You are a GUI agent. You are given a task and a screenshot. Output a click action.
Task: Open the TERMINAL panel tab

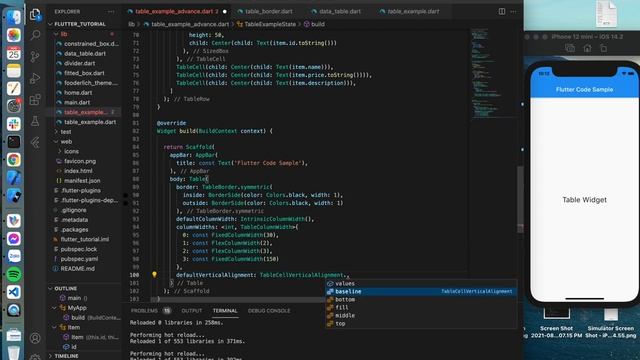[225, 311]
